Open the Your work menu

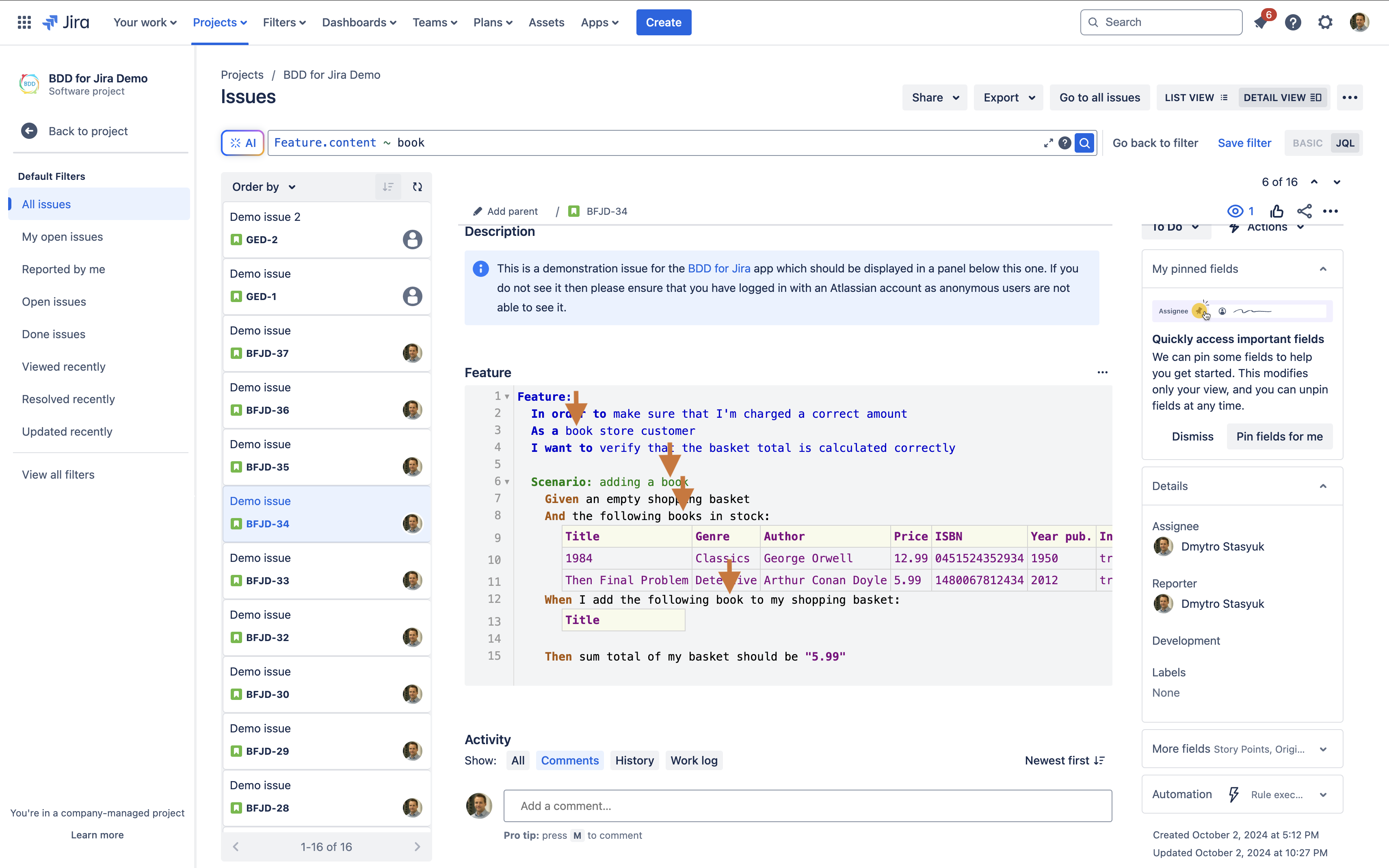[145, 22]
